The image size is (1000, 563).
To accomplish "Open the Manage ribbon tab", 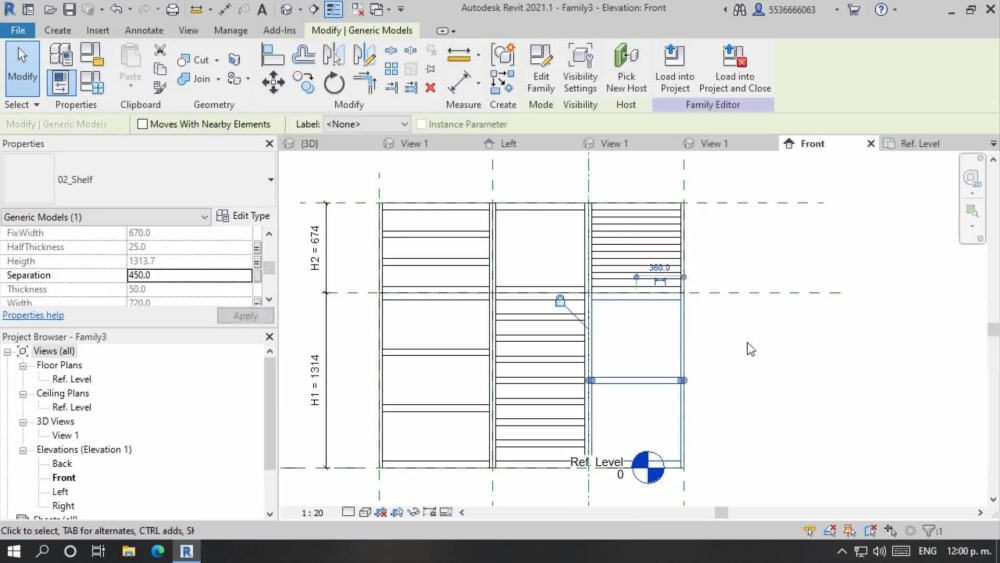I will pyautogui.click(x=230, y=30).
